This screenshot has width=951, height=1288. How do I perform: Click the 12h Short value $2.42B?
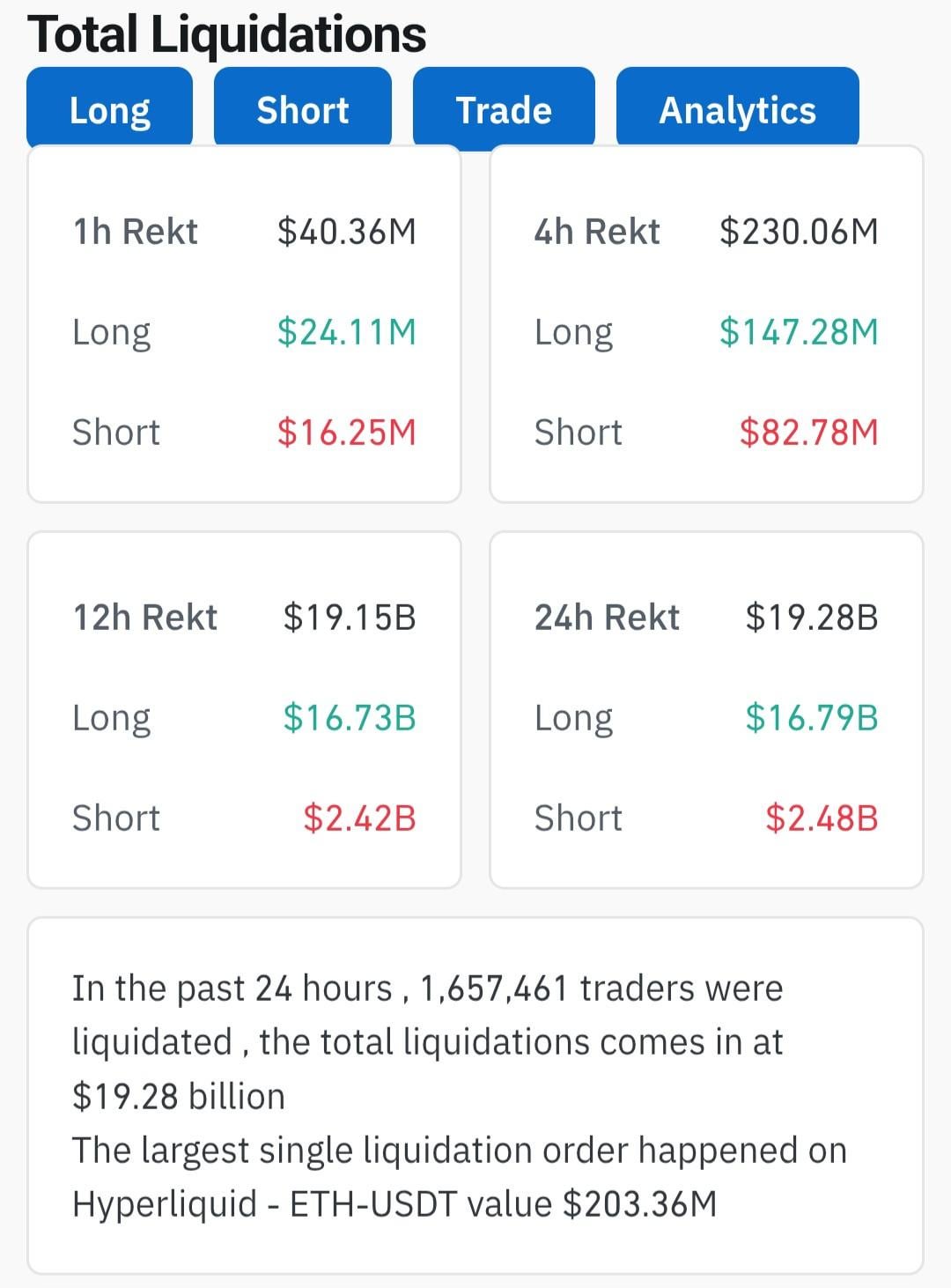click(359, 818)
